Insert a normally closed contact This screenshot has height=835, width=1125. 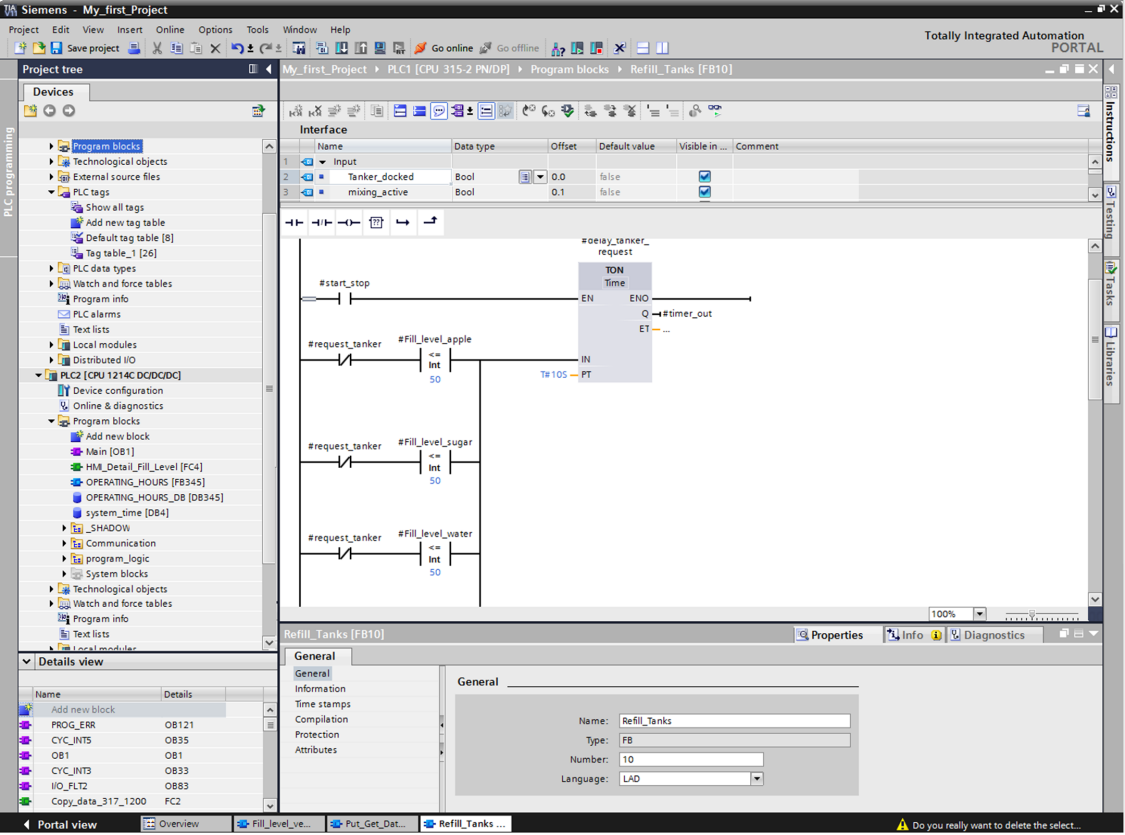[x=321, y=223]
